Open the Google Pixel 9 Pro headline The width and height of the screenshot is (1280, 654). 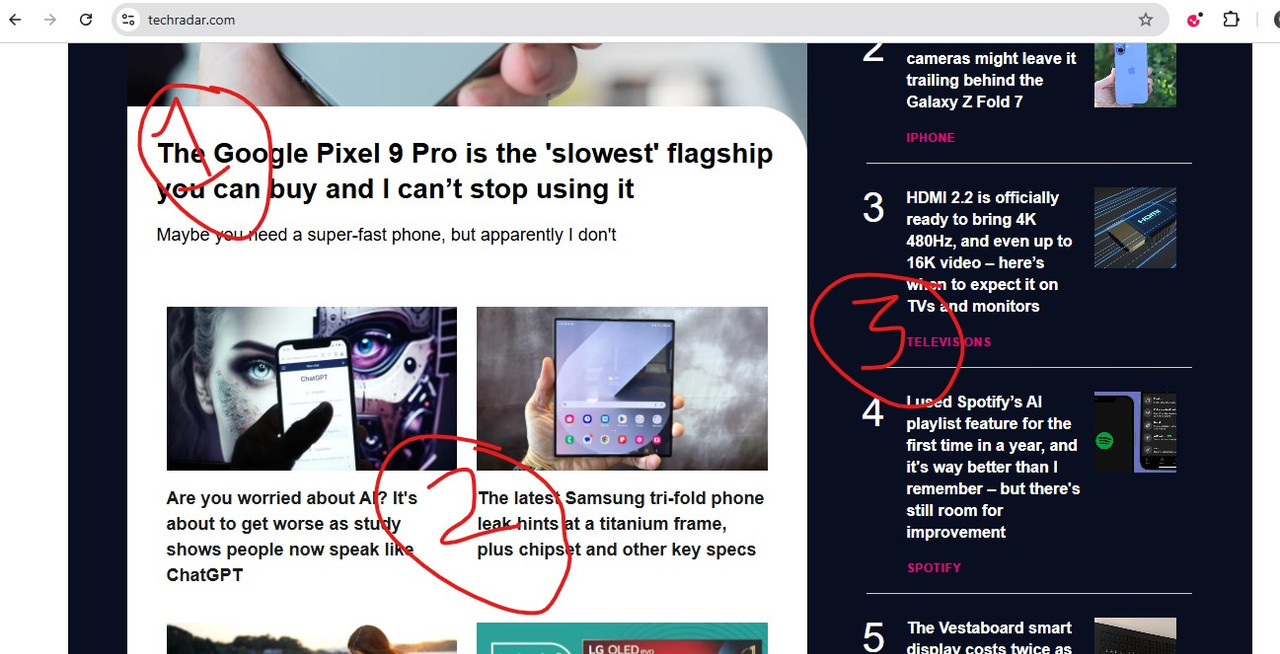pyautogui.click(x=465, y=171)
